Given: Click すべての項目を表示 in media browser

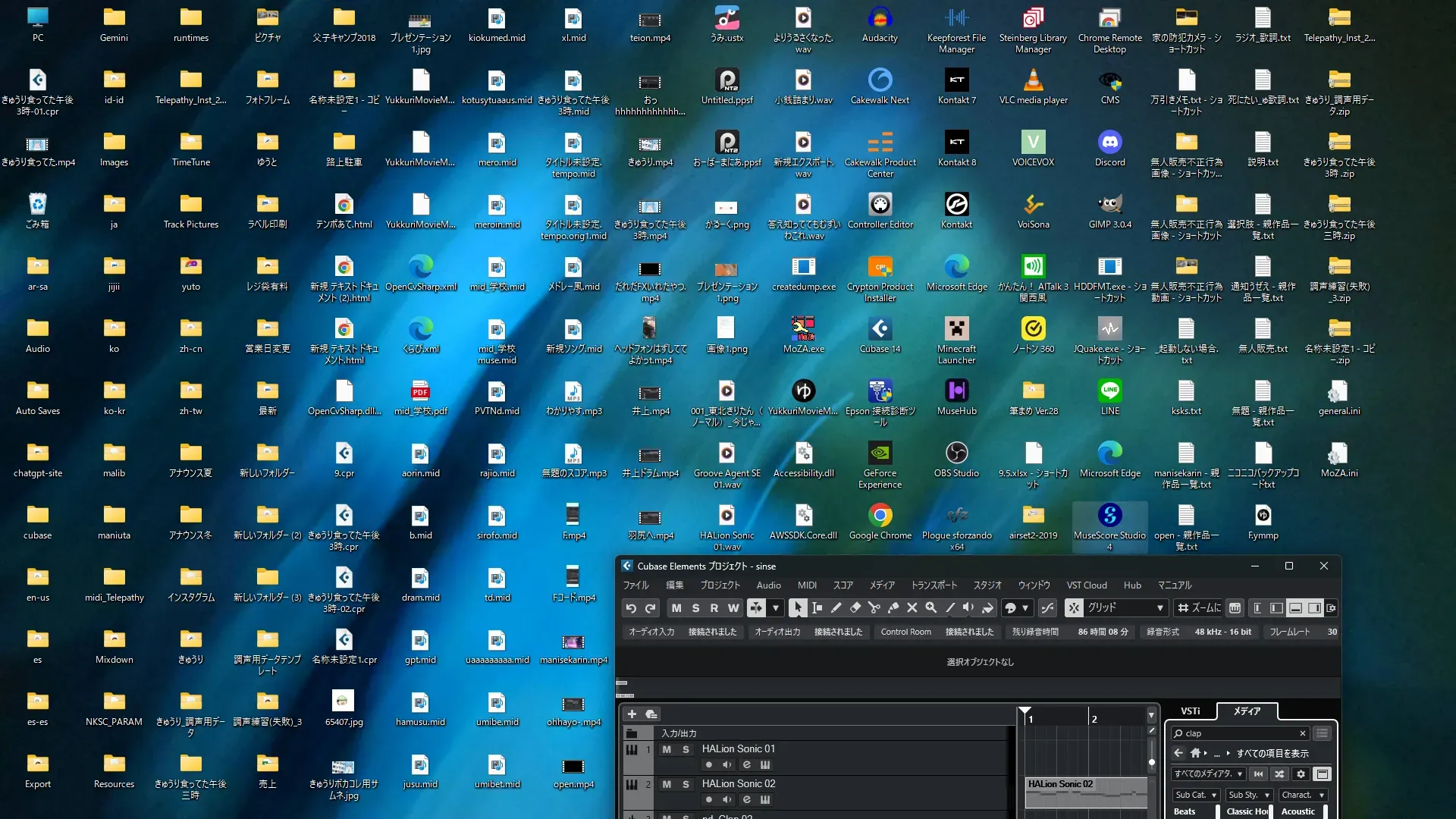Looking at the screenshot, I should [1272, 753].
